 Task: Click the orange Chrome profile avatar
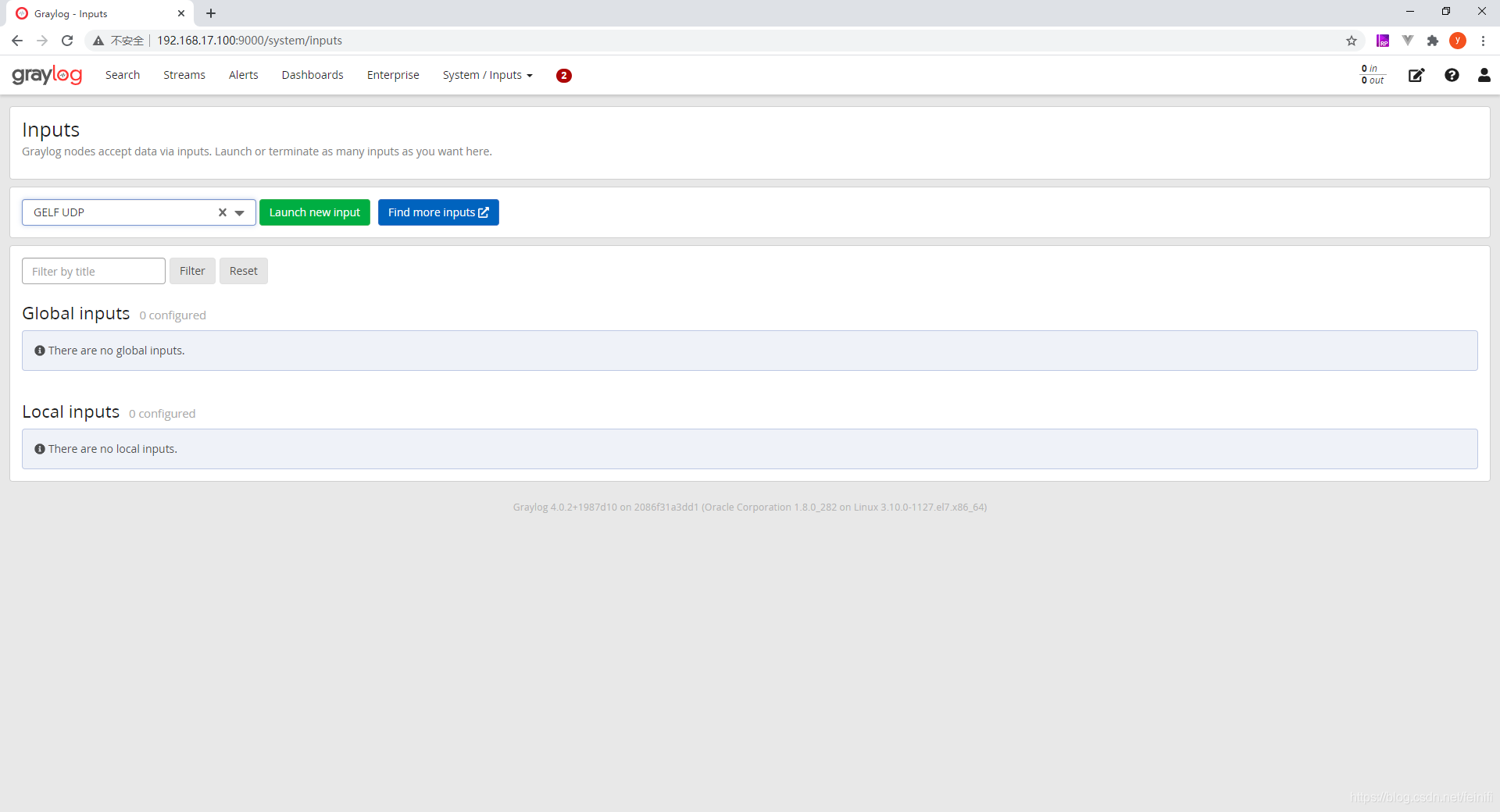[1458, 41]
